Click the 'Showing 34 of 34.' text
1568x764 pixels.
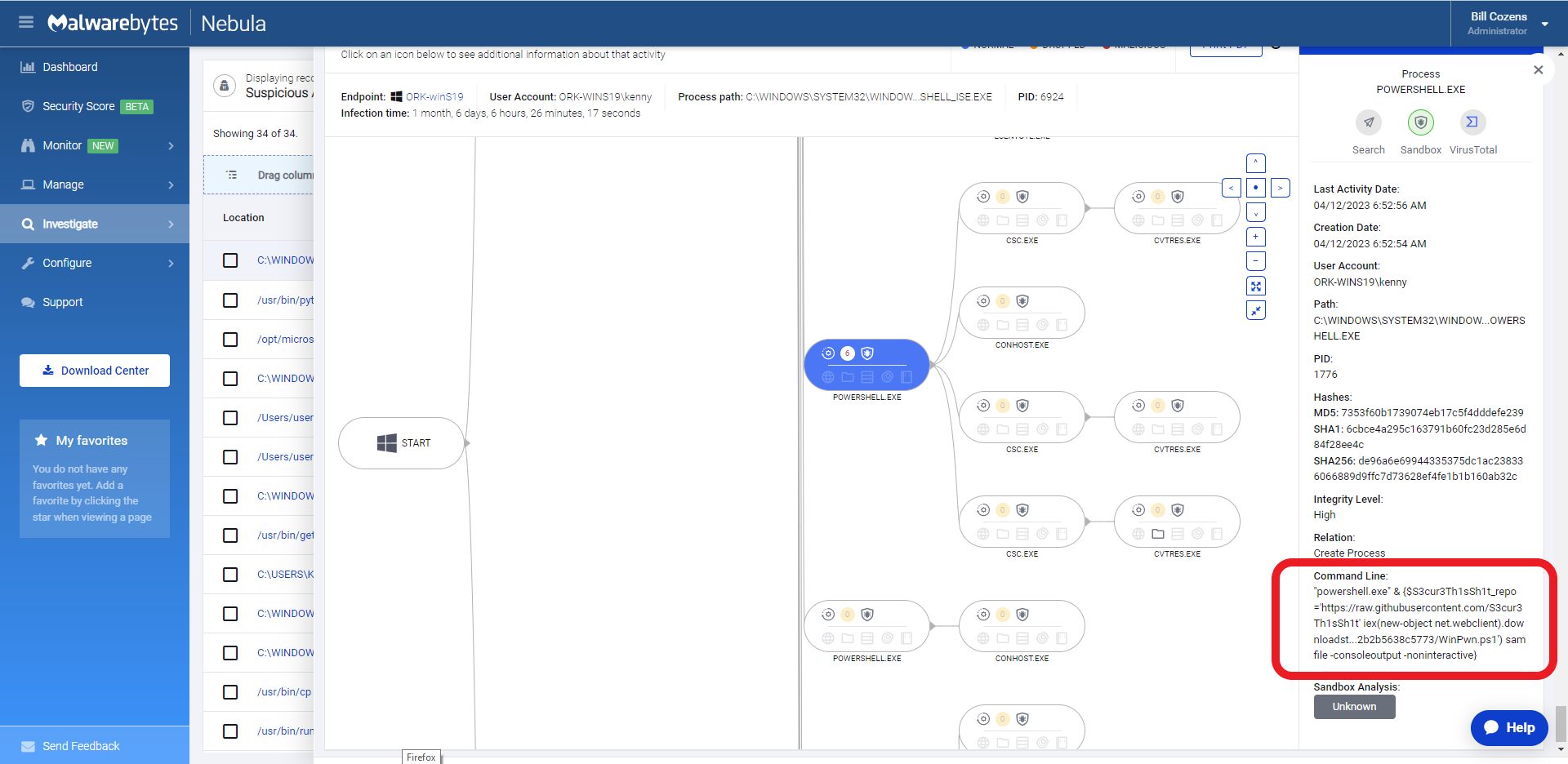(255, 133)
